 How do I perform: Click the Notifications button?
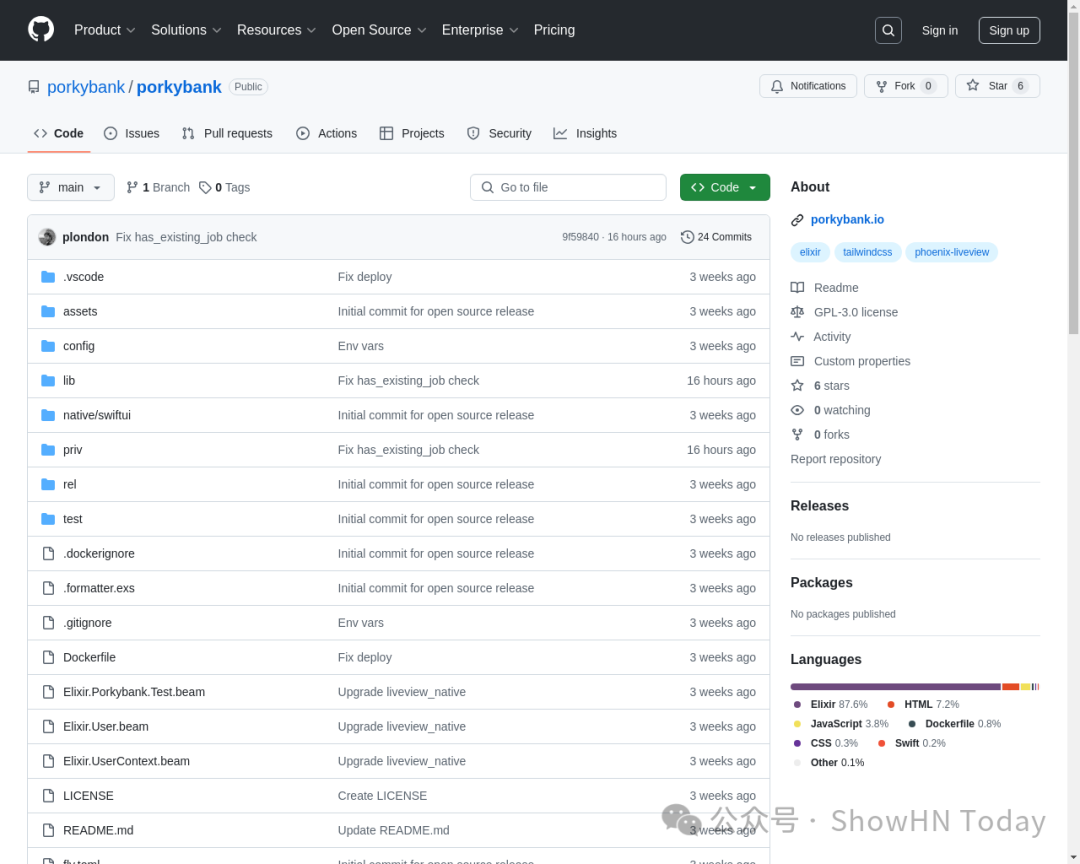(808, 86)
